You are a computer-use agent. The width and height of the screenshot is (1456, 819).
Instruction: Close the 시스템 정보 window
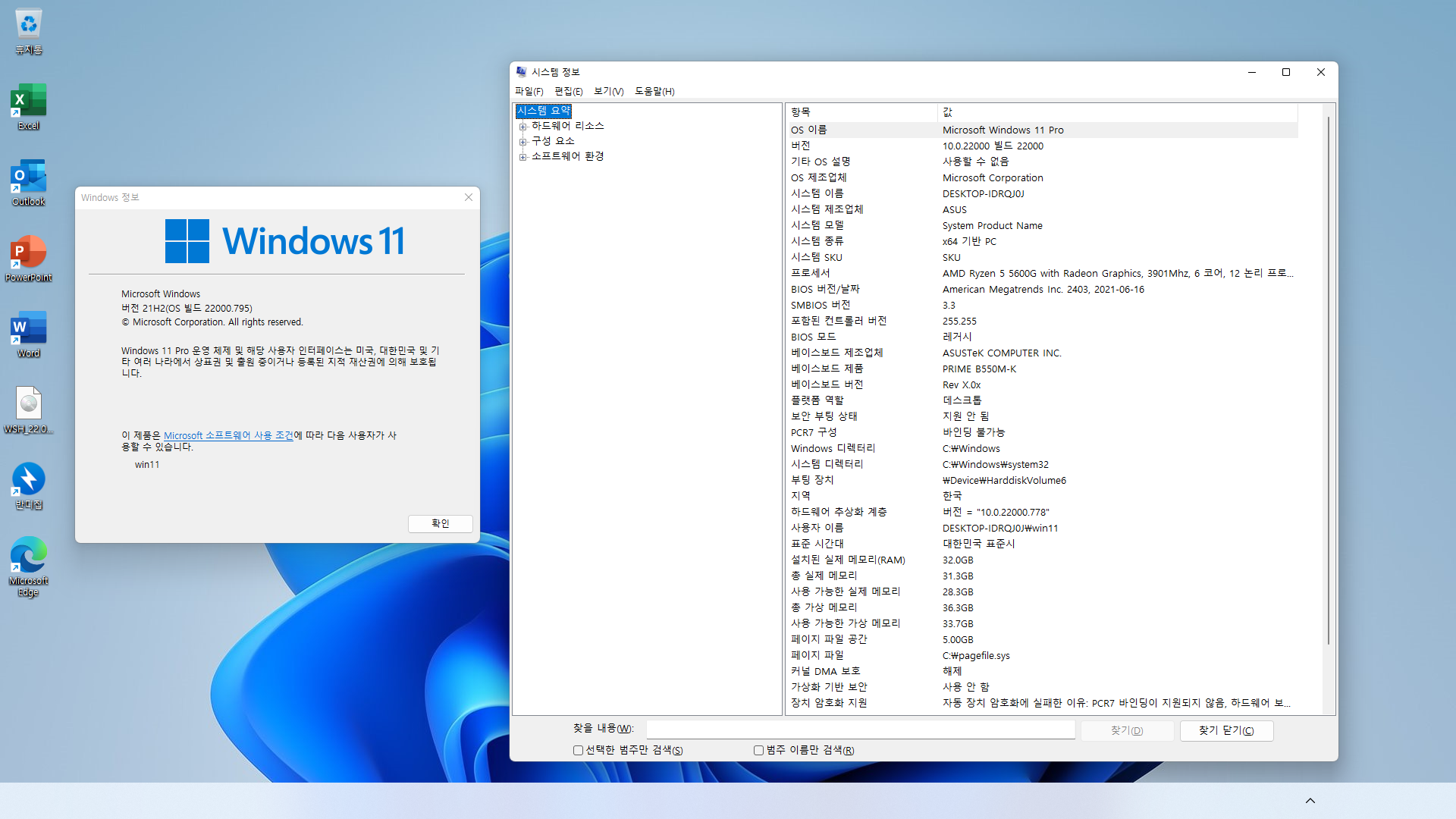pyautogui.click(x=1321, y=72)
